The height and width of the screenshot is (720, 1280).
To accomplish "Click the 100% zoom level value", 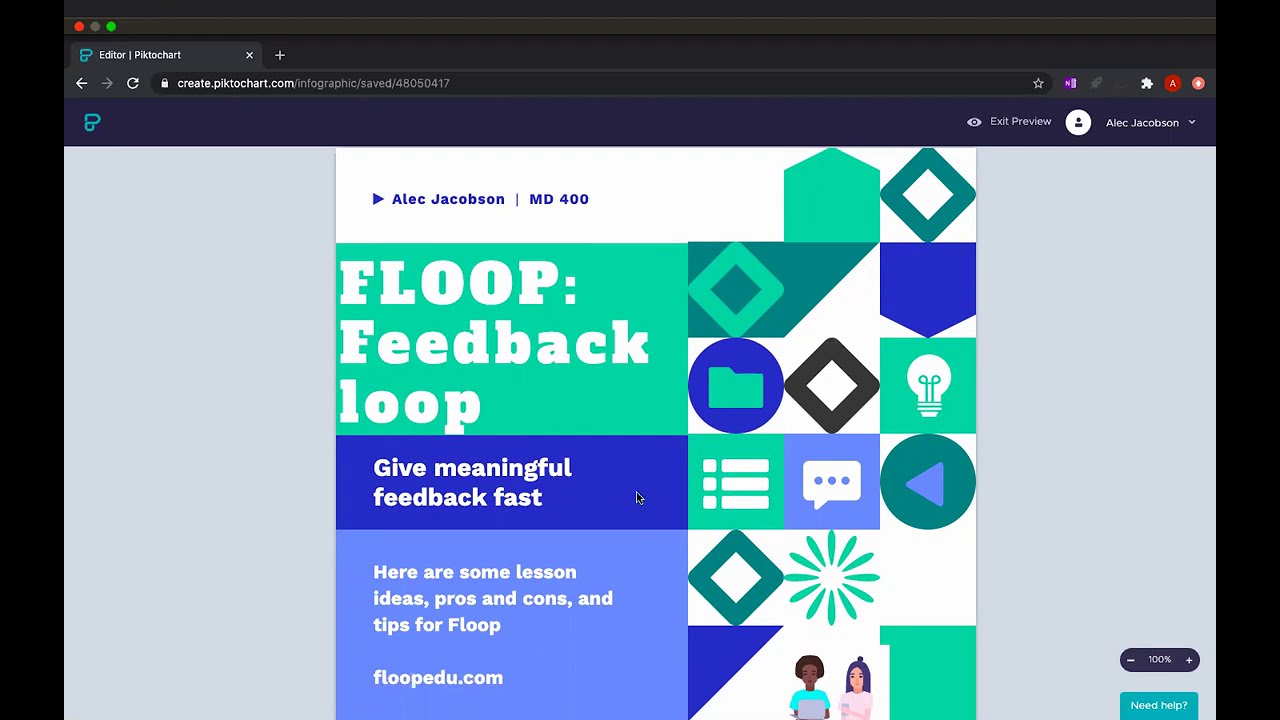I will [1159, 660].
